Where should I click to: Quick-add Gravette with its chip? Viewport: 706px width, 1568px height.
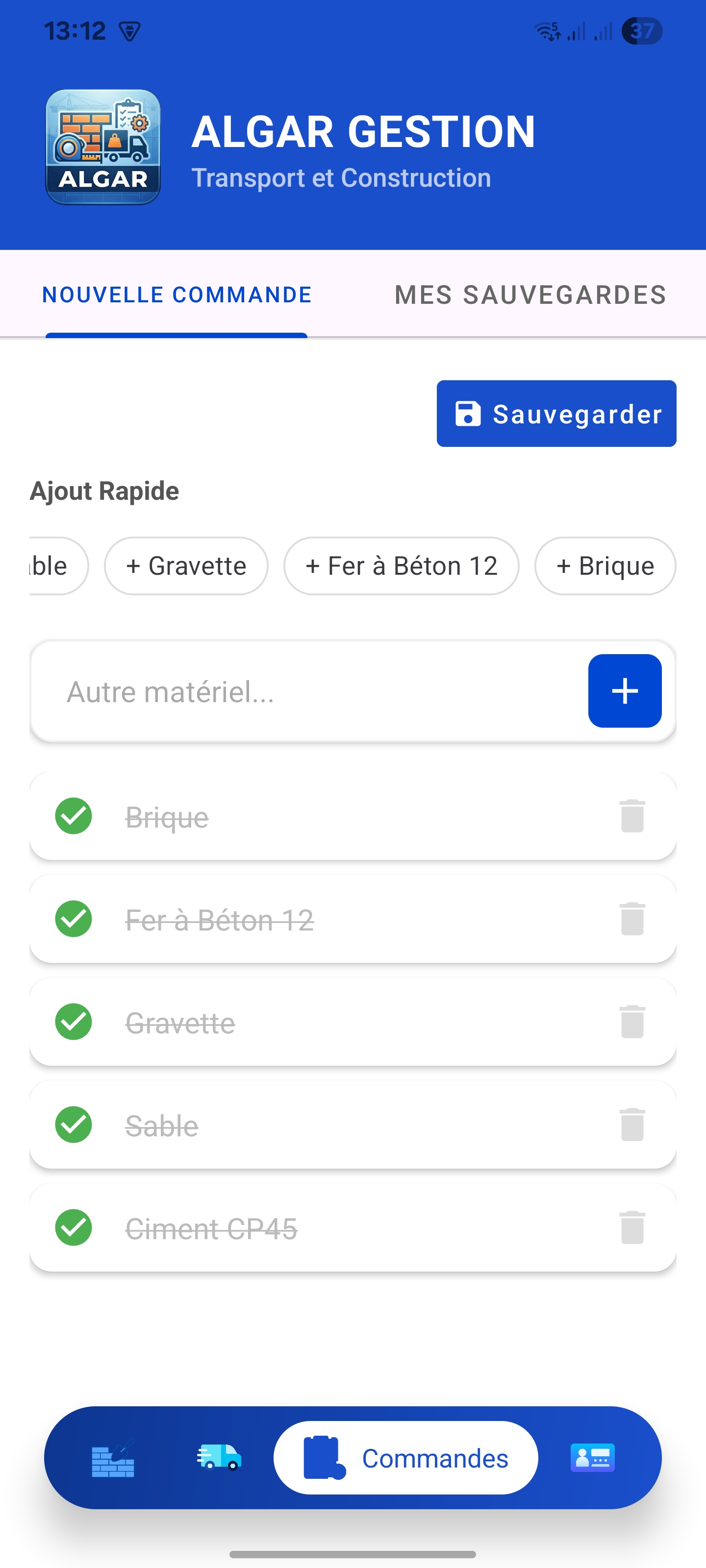point(186,566)
